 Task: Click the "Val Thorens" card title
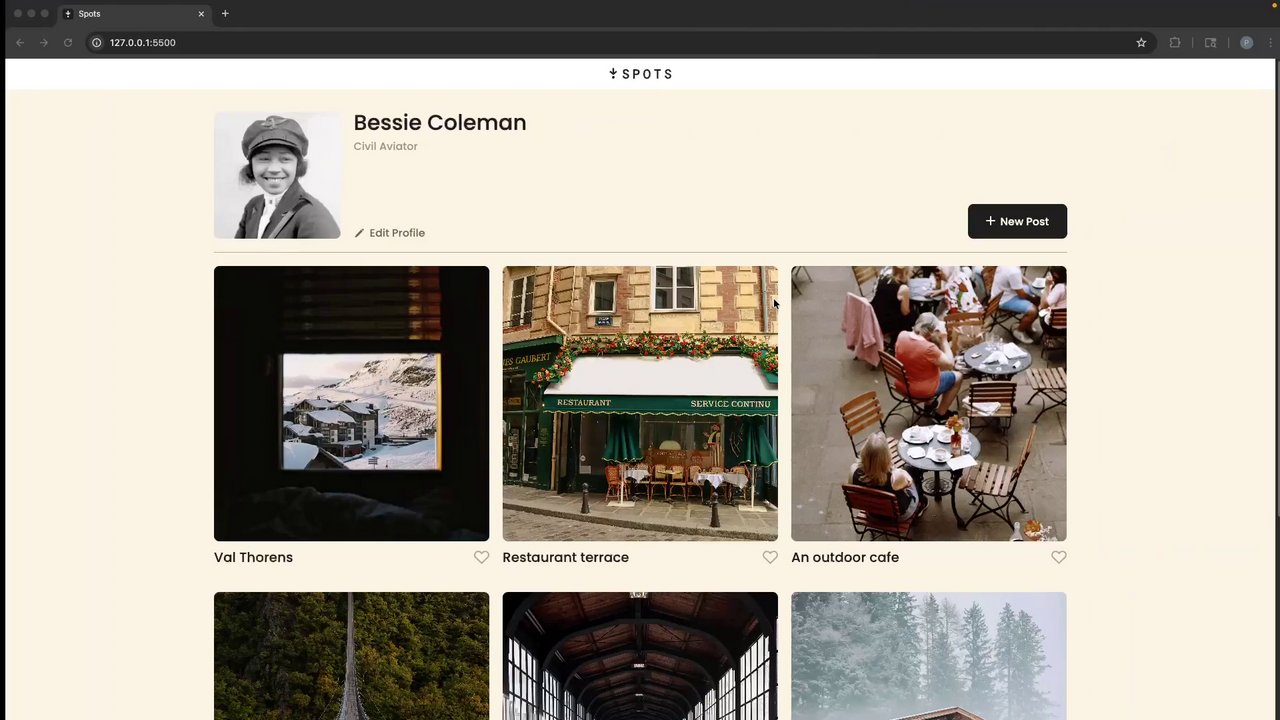253,558
